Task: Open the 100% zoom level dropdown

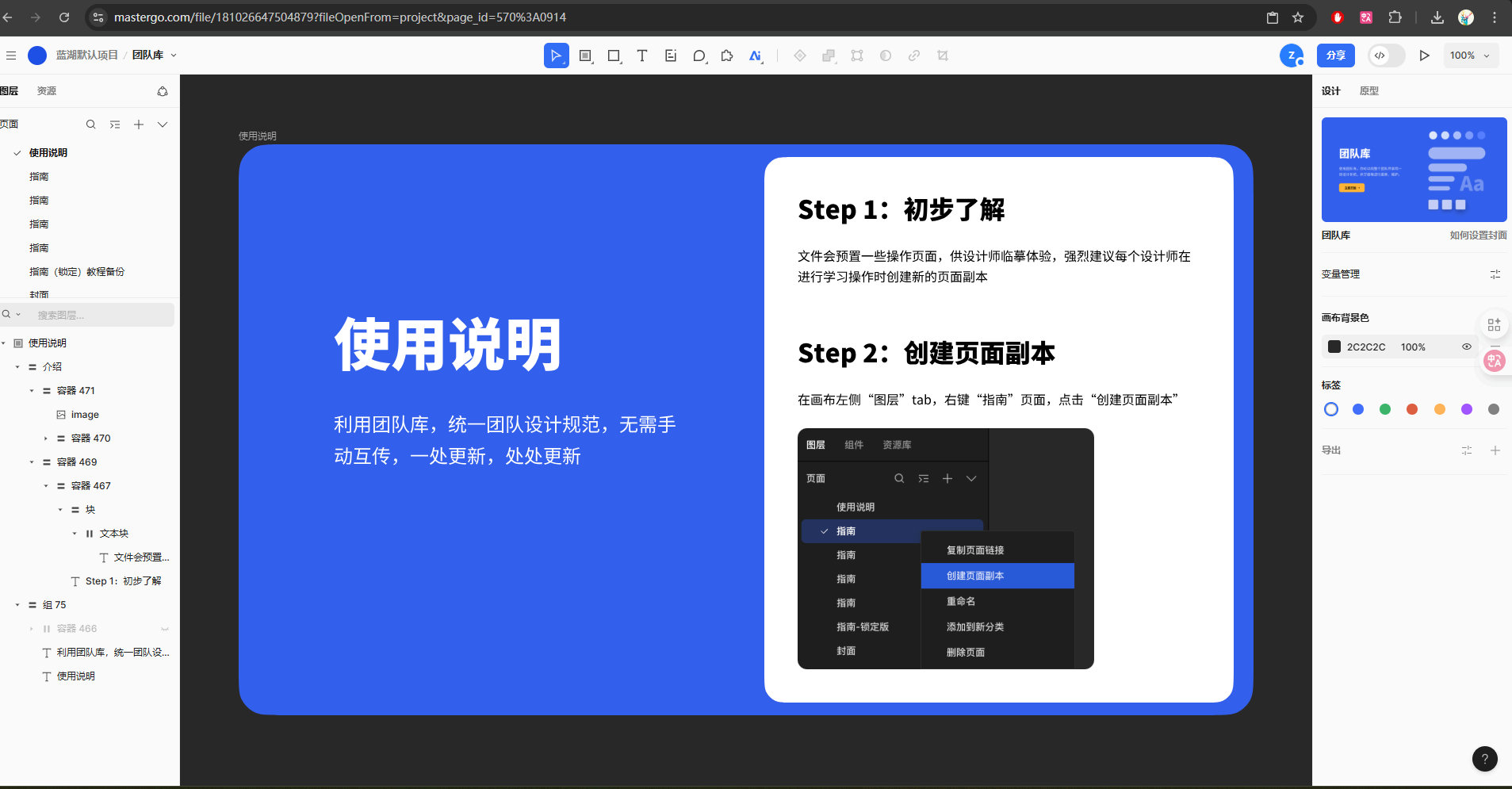Action: coord(1470,56)
